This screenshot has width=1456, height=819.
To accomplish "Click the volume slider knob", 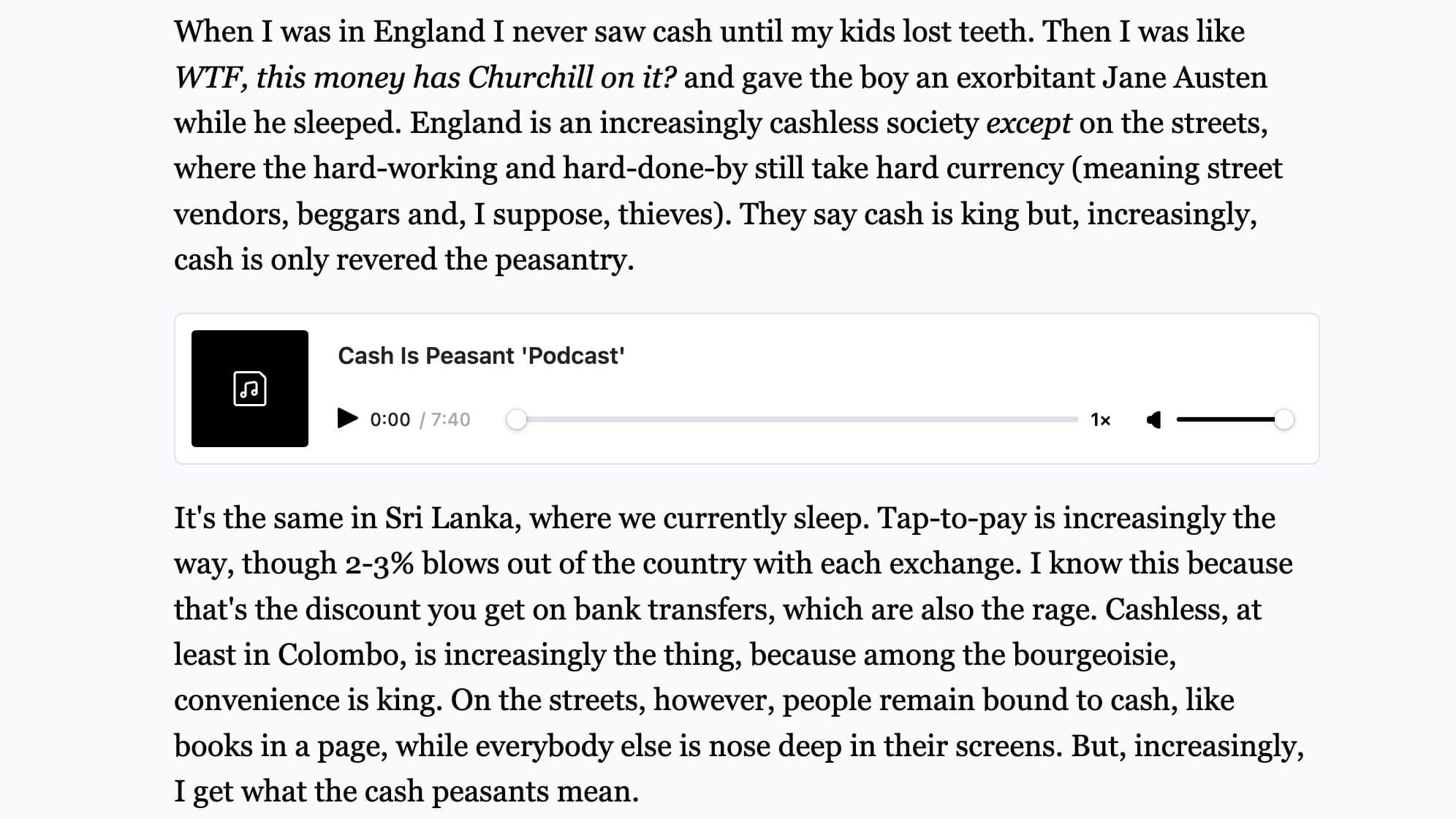I will 1284,419.
